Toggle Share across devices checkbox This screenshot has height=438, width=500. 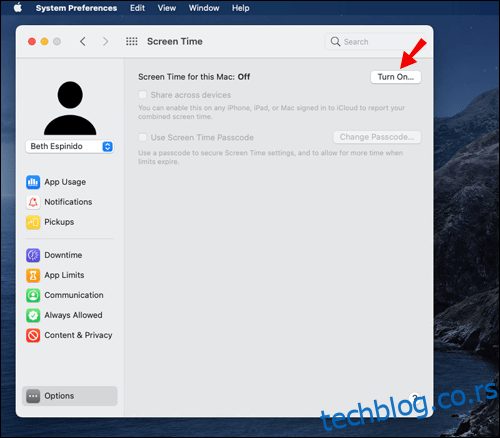coord(142,95)
